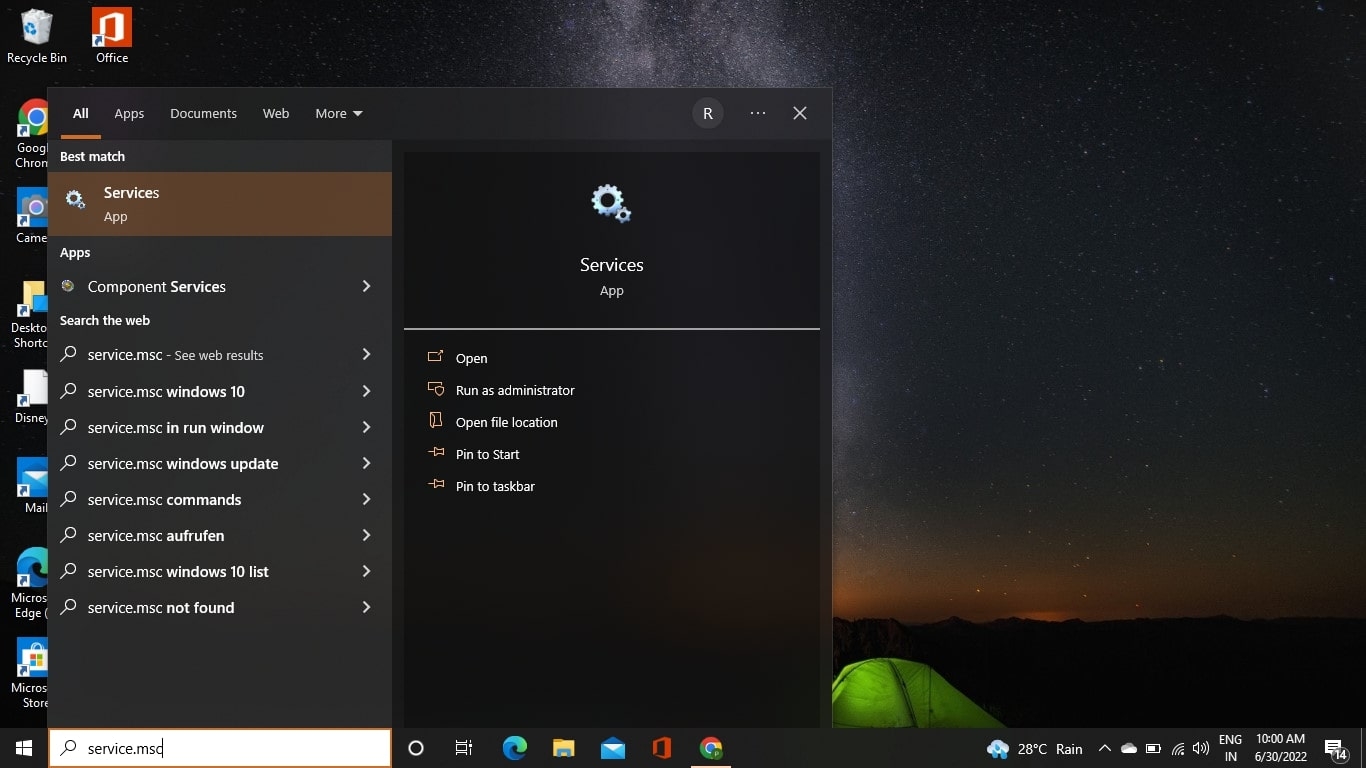Open Google Chrome from taskbar

711,748
